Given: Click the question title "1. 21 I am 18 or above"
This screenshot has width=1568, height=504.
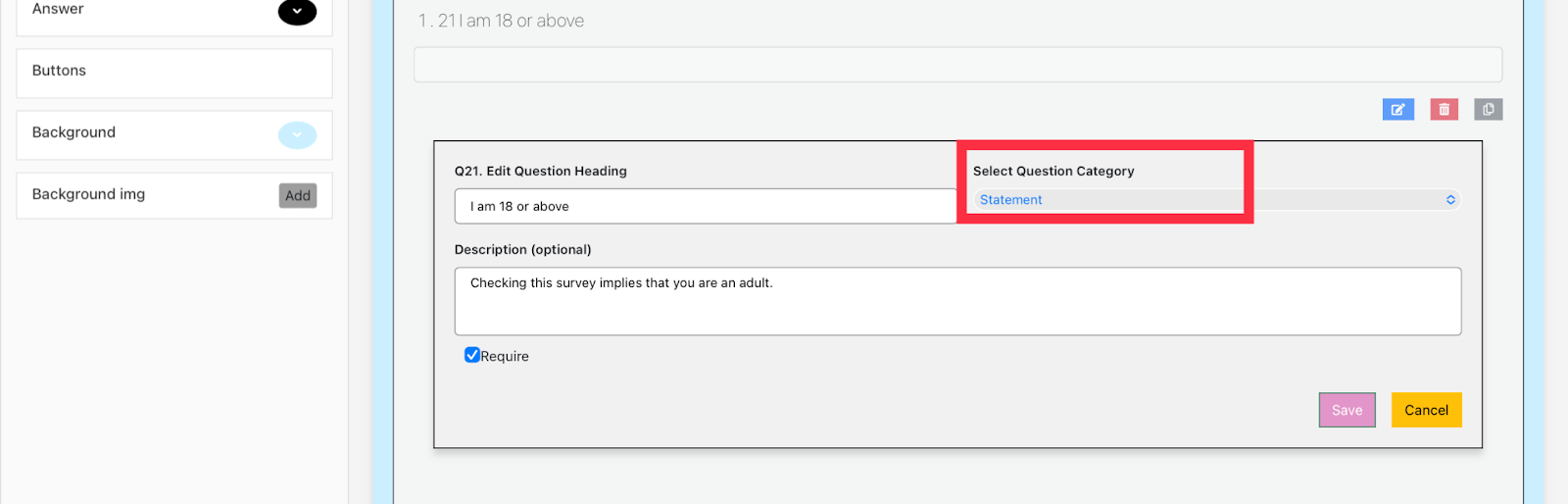Looking at the screenshot, I should pyautogui.click(x=501, y=21).
